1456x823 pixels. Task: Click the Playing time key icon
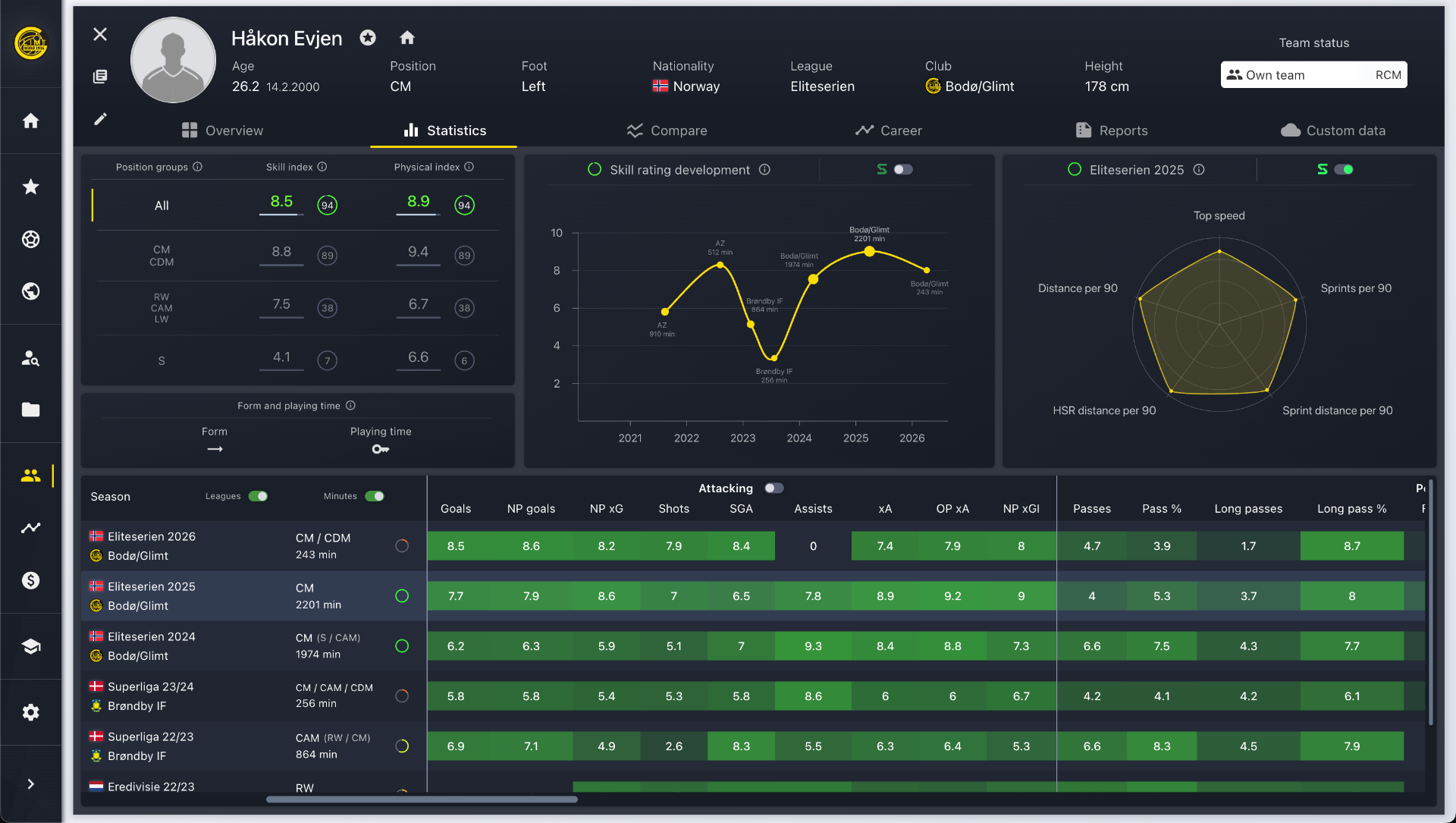tap(381, 450)
